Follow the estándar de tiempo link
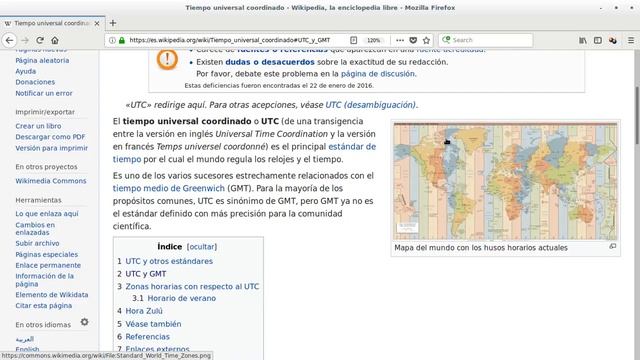 (352, 147)
